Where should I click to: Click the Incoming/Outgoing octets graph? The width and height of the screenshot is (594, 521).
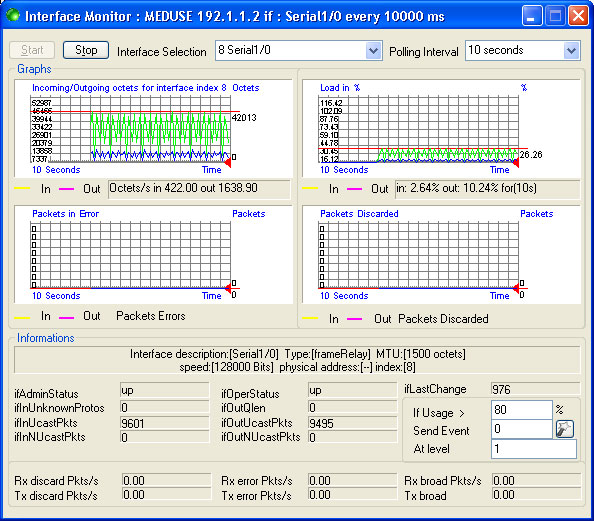(x=153, y=128)
